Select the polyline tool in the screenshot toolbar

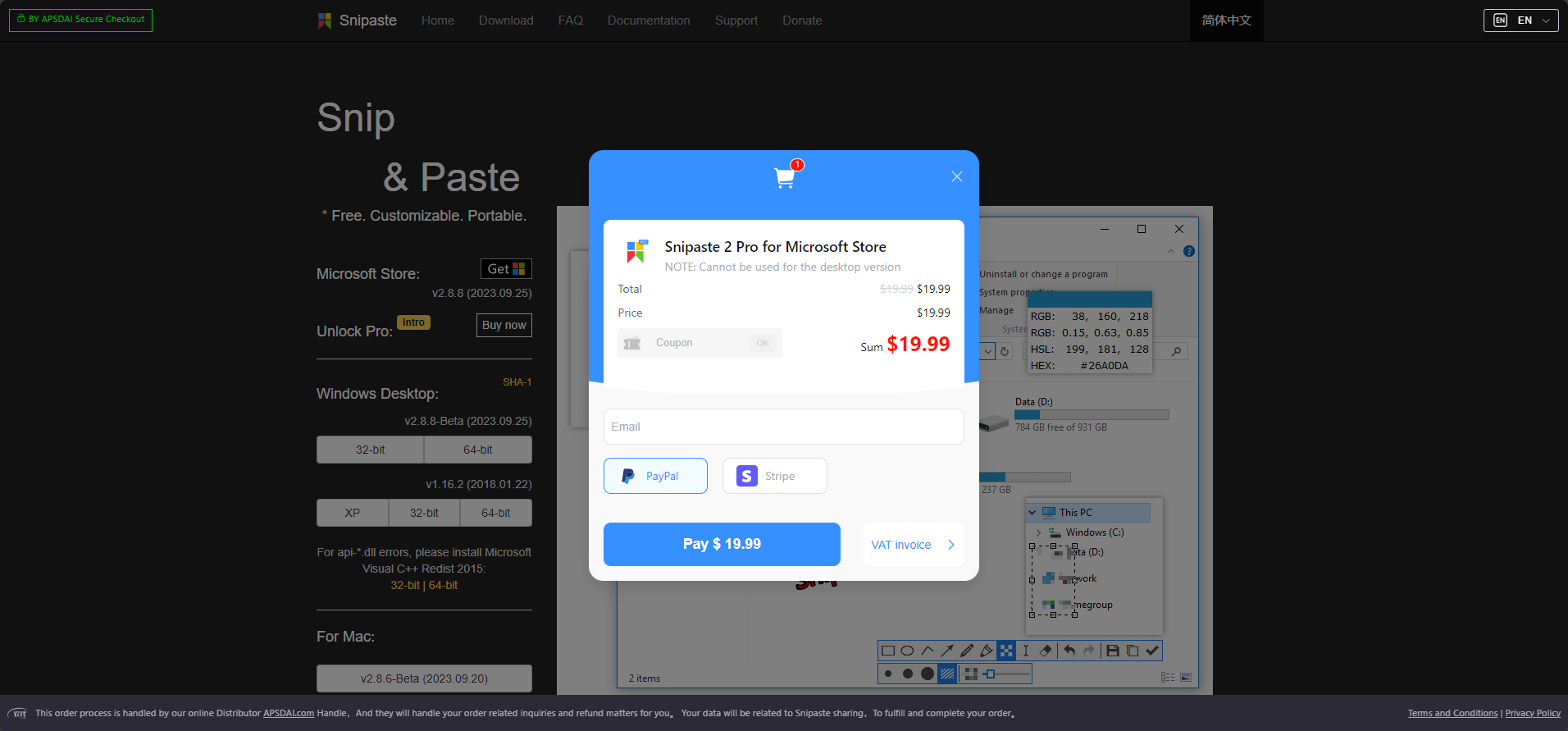pos(928,651)
